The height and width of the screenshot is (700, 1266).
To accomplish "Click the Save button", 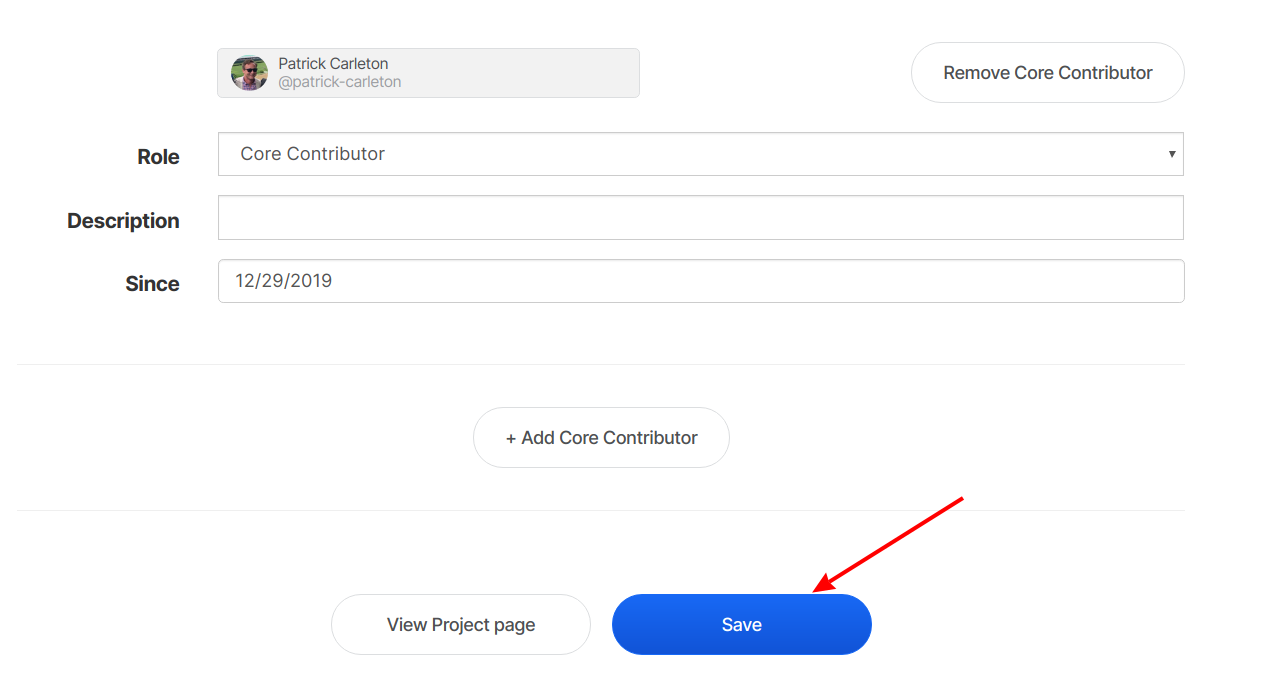I will click(741, 625).
